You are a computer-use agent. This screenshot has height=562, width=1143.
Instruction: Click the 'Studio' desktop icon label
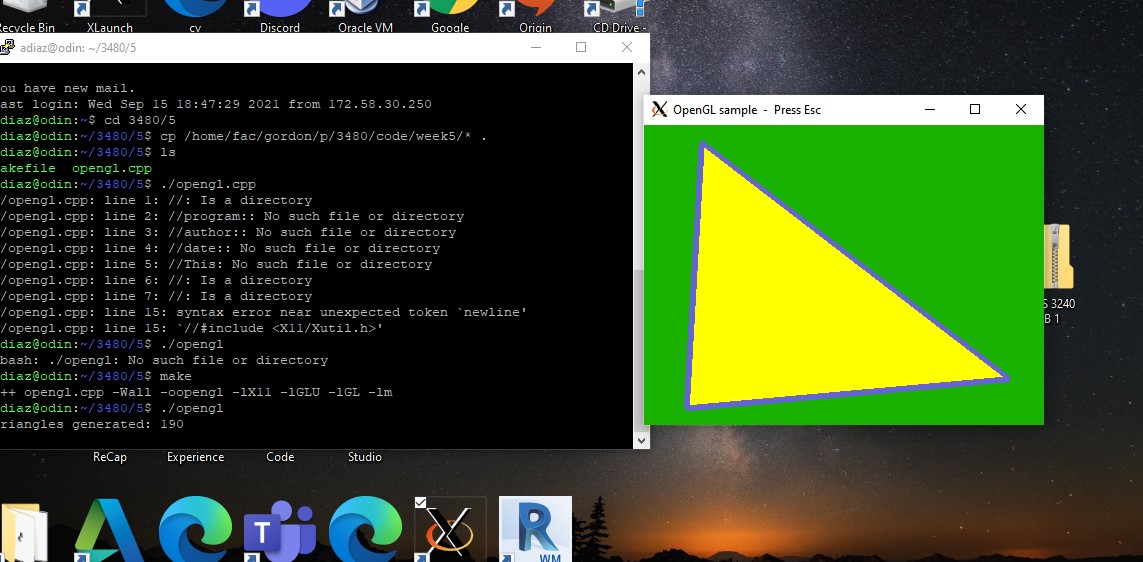(364, 457)
